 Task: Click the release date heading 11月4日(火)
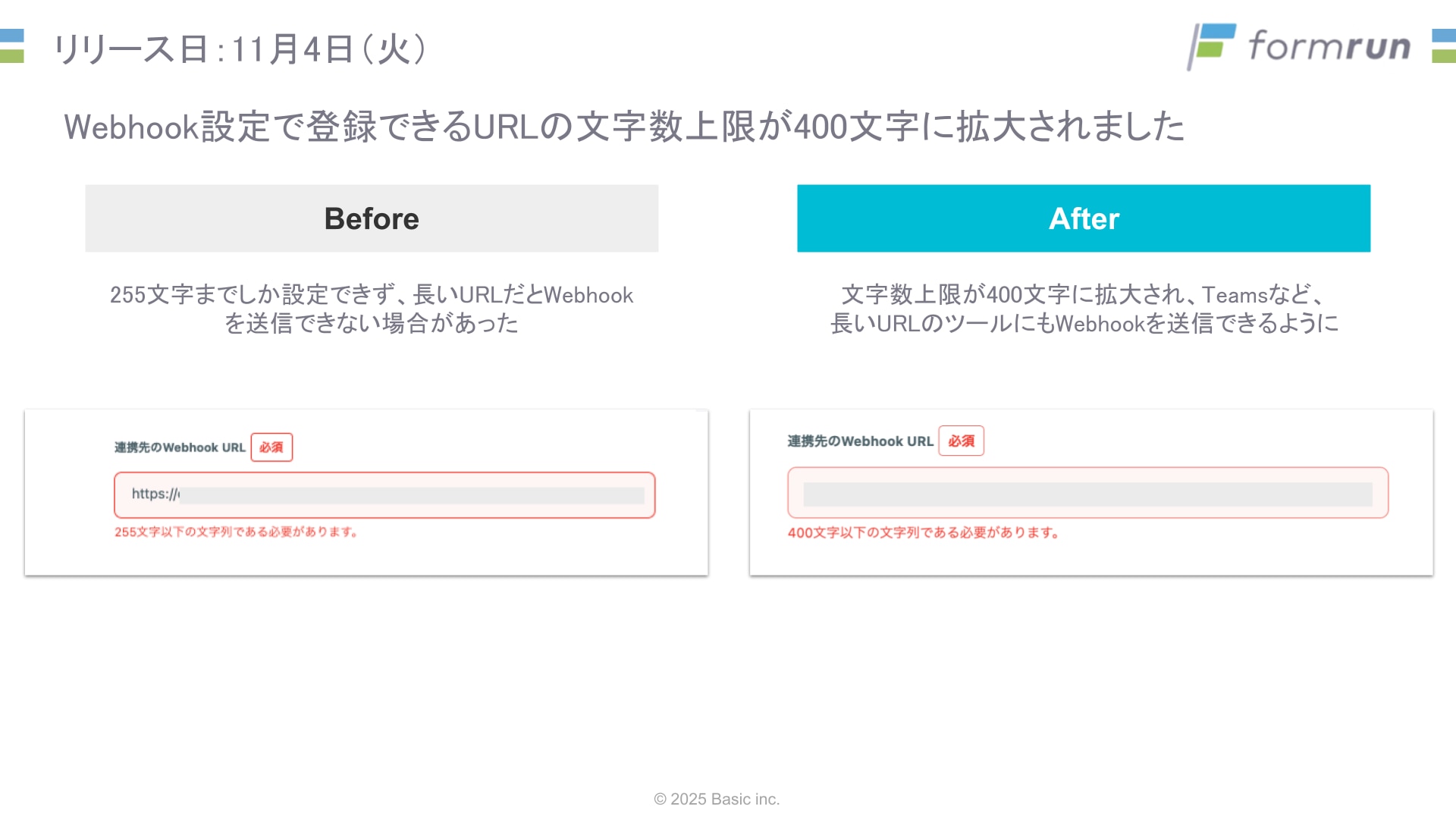coord(241,49)
